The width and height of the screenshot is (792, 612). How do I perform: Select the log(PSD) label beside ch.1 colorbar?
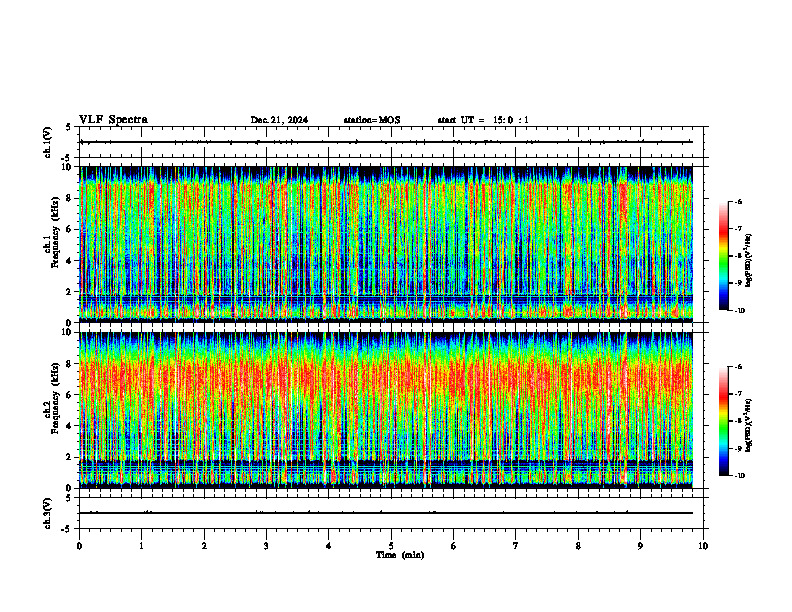[x=749, y=261]
